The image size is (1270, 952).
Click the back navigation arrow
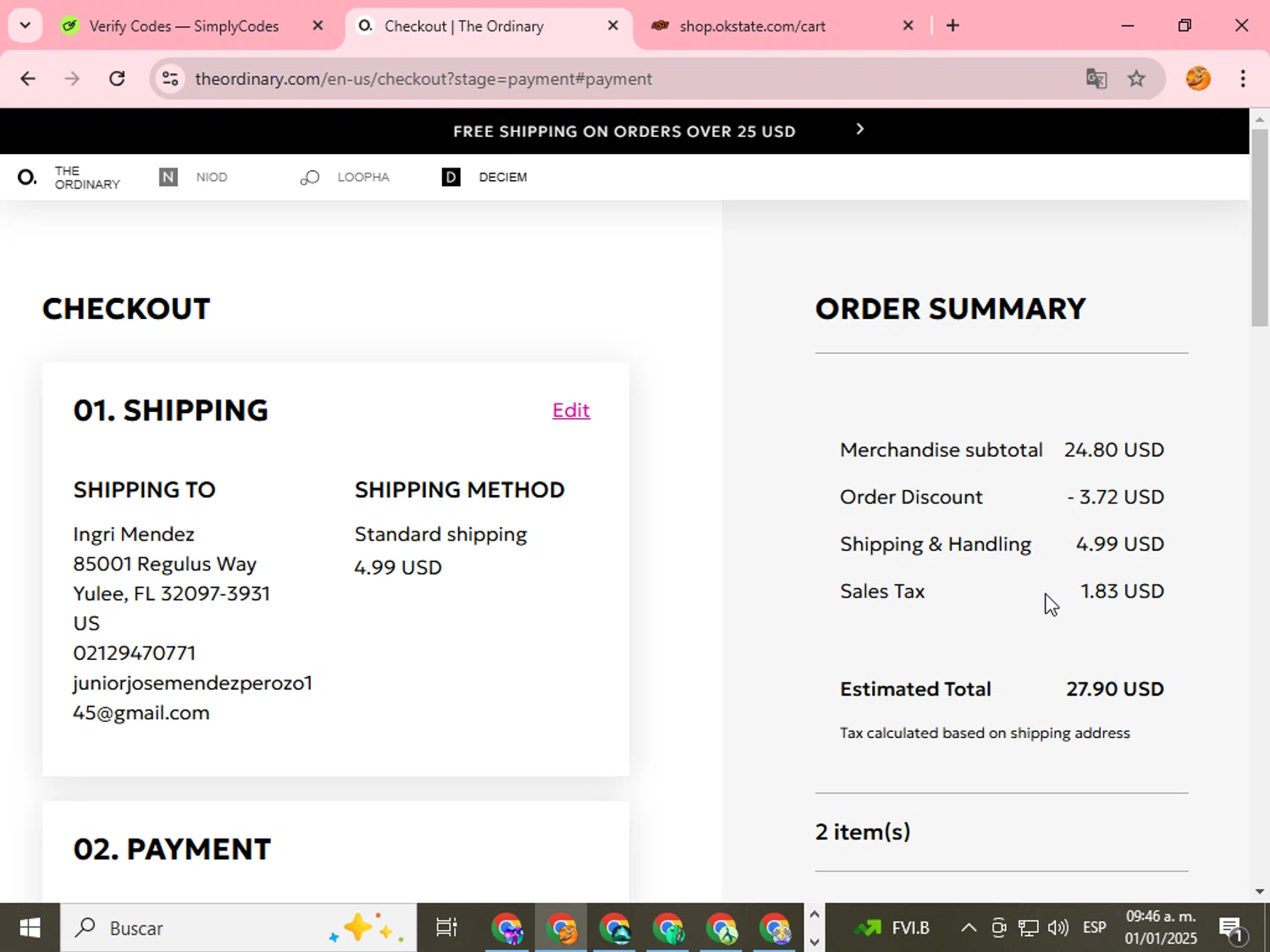pos(28,79)
